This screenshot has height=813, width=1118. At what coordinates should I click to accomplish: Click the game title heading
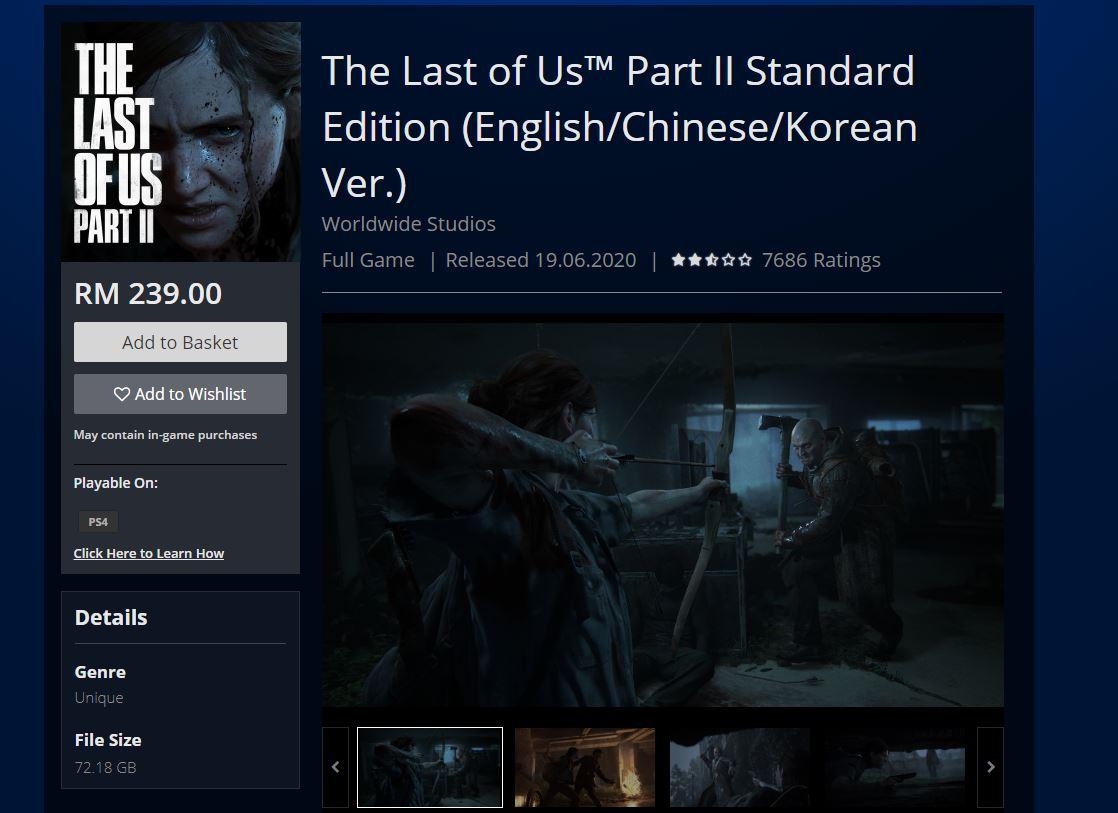point(620,127)
